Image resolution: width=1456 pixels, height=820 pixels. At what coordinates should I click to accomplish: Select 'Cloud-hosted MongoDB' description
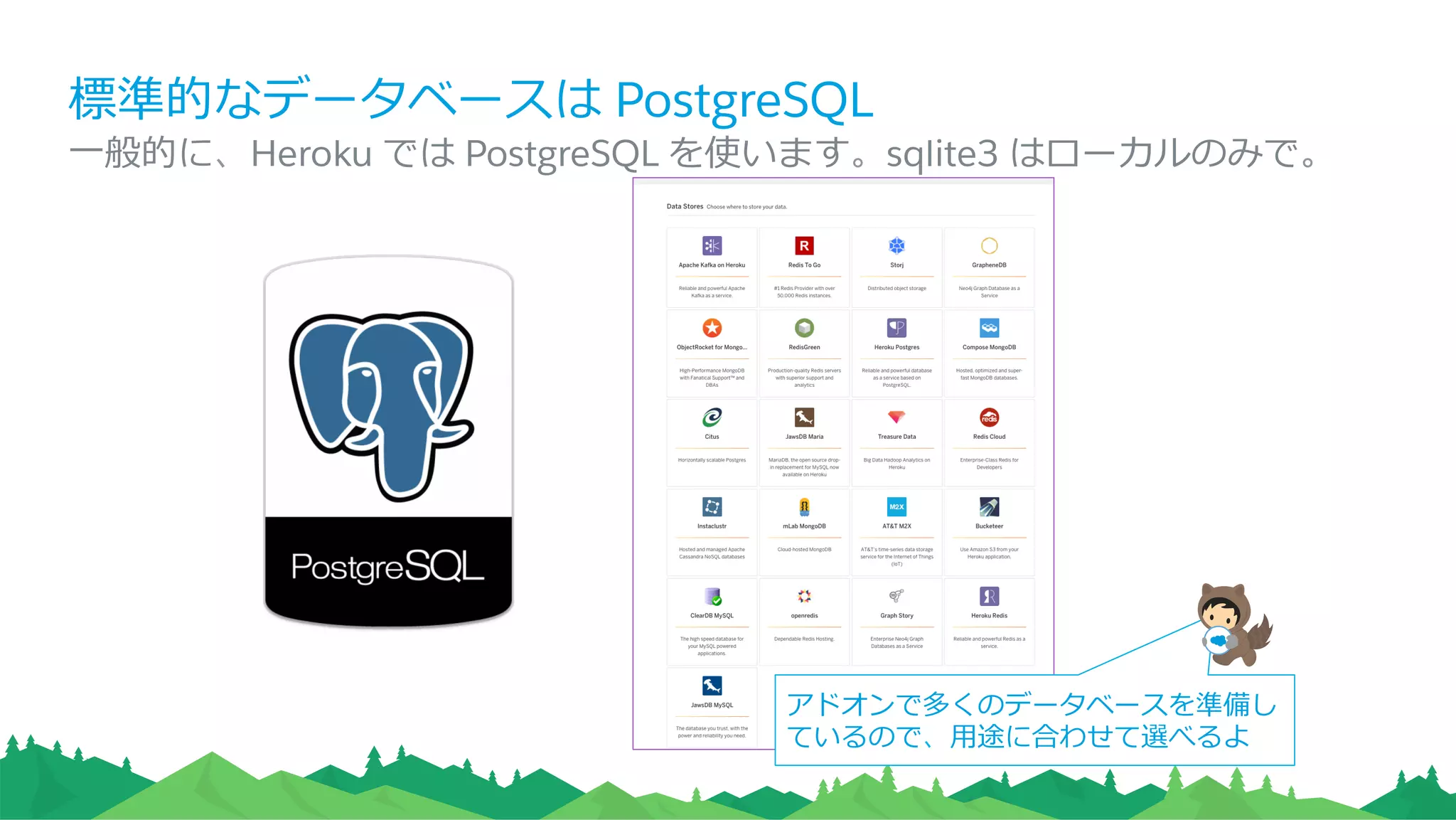click(x=804, y=550)
